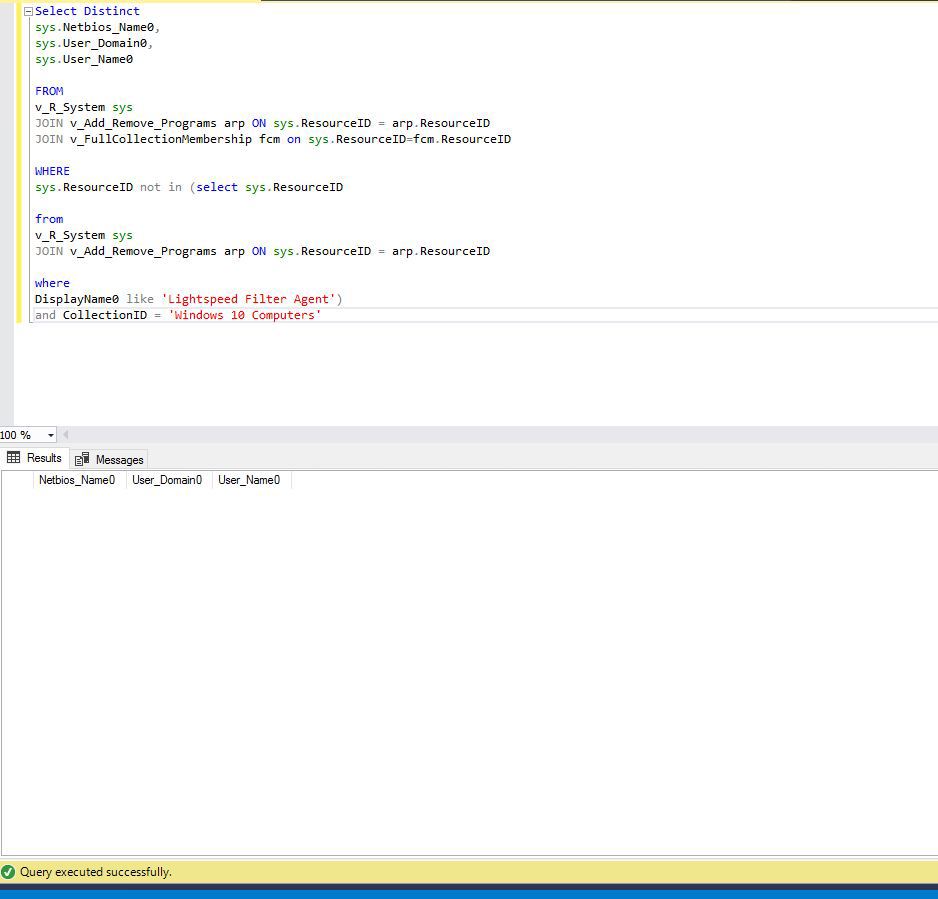Click the User_Domain0 column header
Viewport: 938px width, 899px height.
click(167, 480)
